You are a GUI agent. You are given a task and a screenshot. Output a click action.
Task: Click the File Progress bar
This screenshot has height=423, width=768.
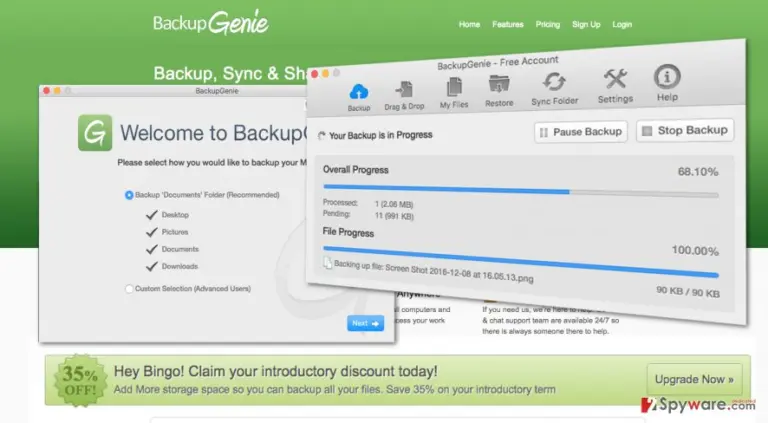tap(521, 262)
